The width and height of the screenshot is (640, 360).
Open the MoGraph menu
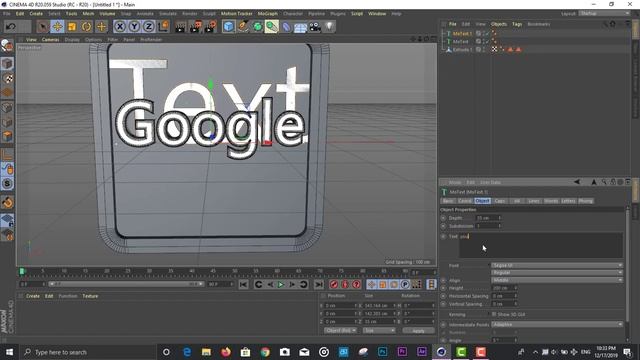click(x=267, y=13)
